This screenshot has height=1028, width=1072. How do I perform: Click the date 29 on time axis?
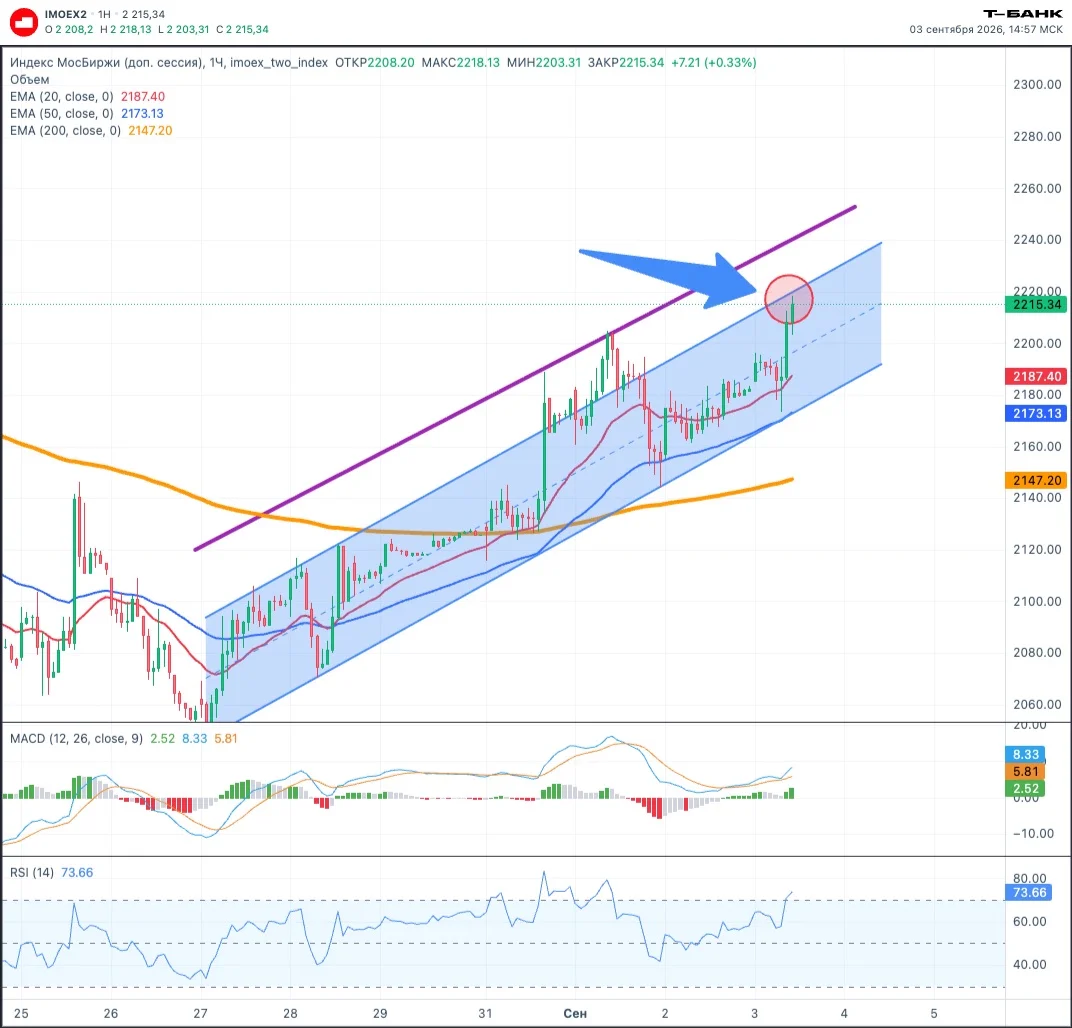point(380,1013)
